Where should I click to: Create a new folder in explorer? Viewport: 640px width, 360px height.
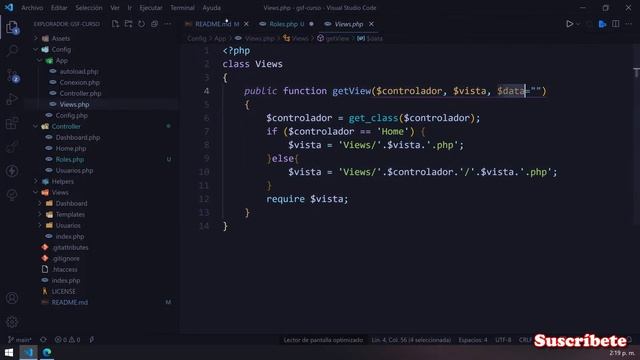(x=129, y=24)
